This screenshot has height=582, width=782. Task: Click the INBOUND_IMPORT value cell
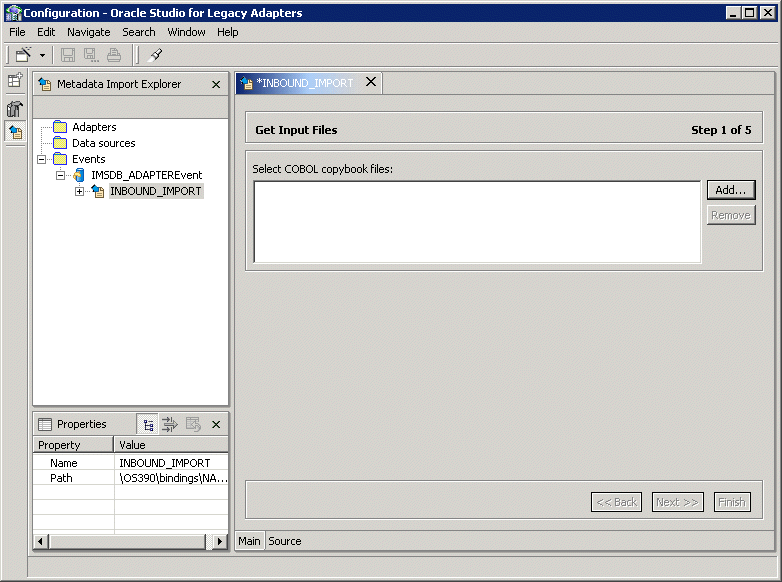coord(171,463)
